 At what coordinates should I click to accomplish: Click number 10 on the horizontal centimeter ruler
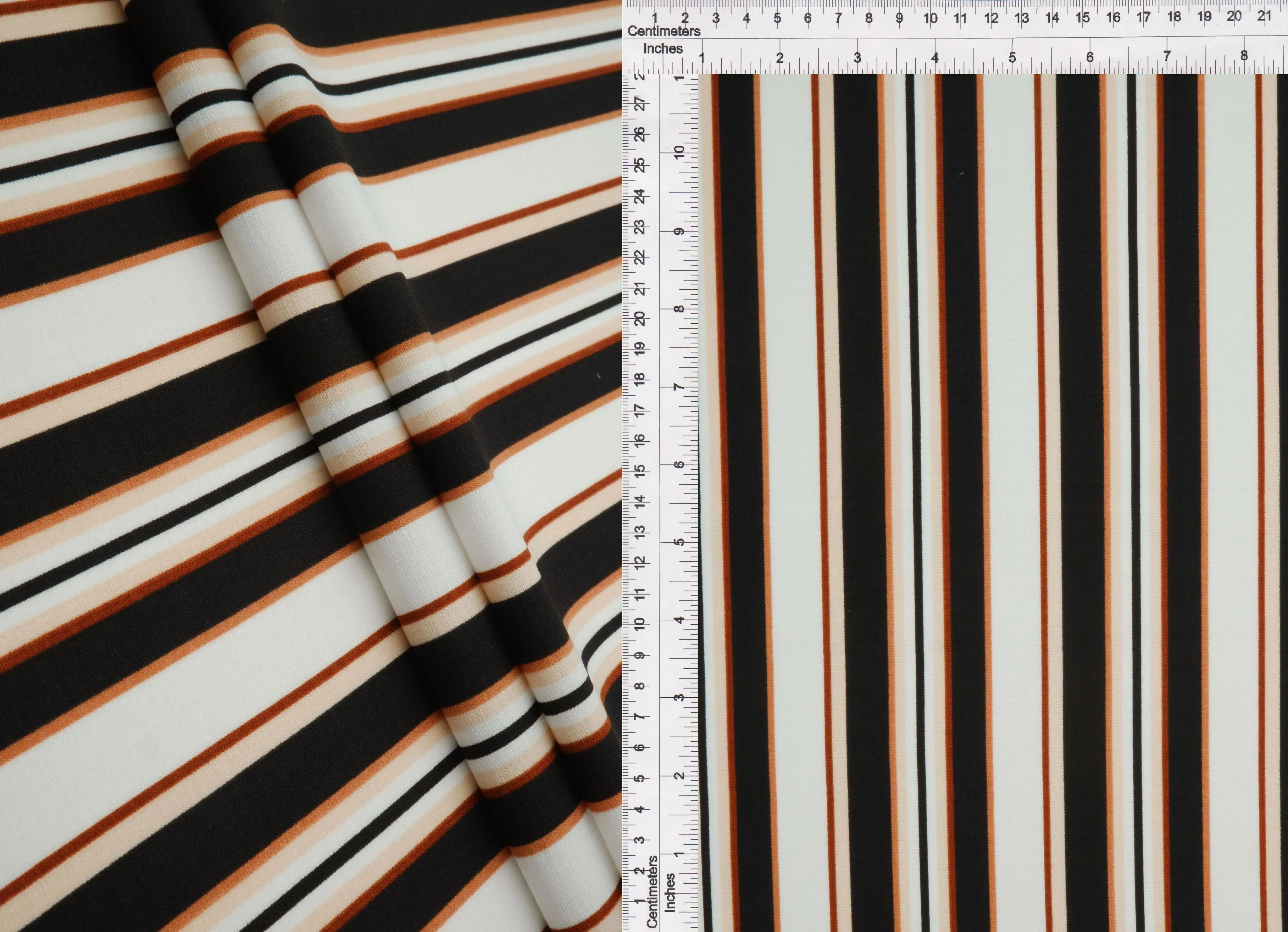(x=930, y=18)
